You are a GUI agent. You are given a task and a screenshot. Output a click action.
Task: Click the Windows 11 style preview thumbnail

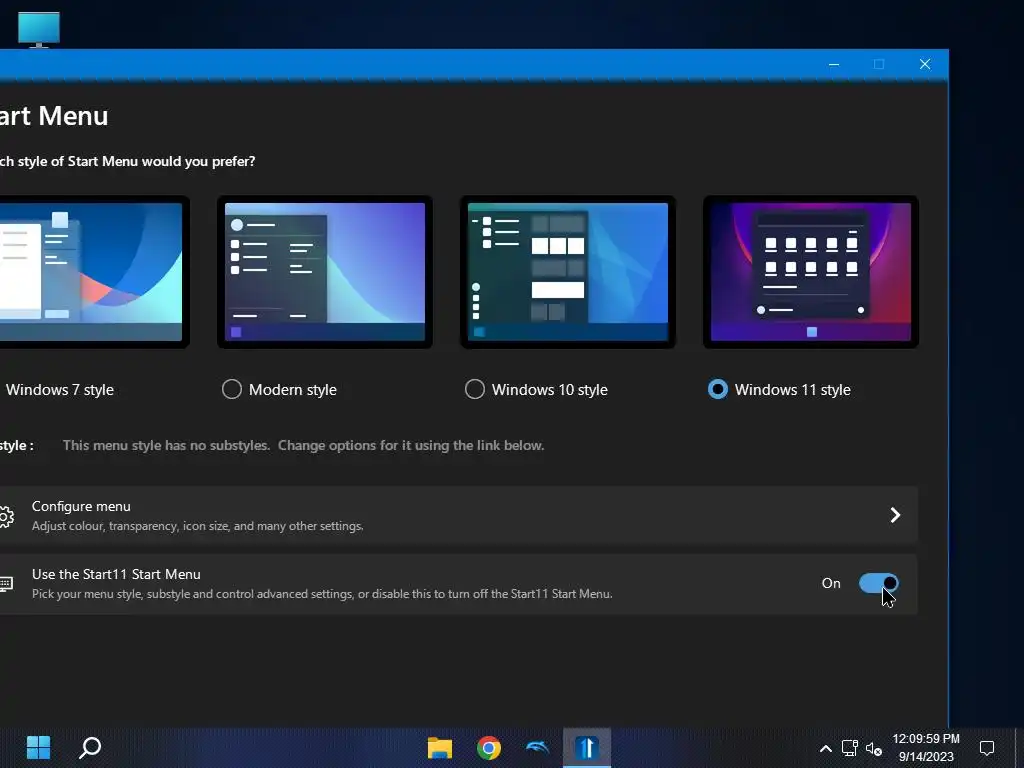click(x=810, y=272)
